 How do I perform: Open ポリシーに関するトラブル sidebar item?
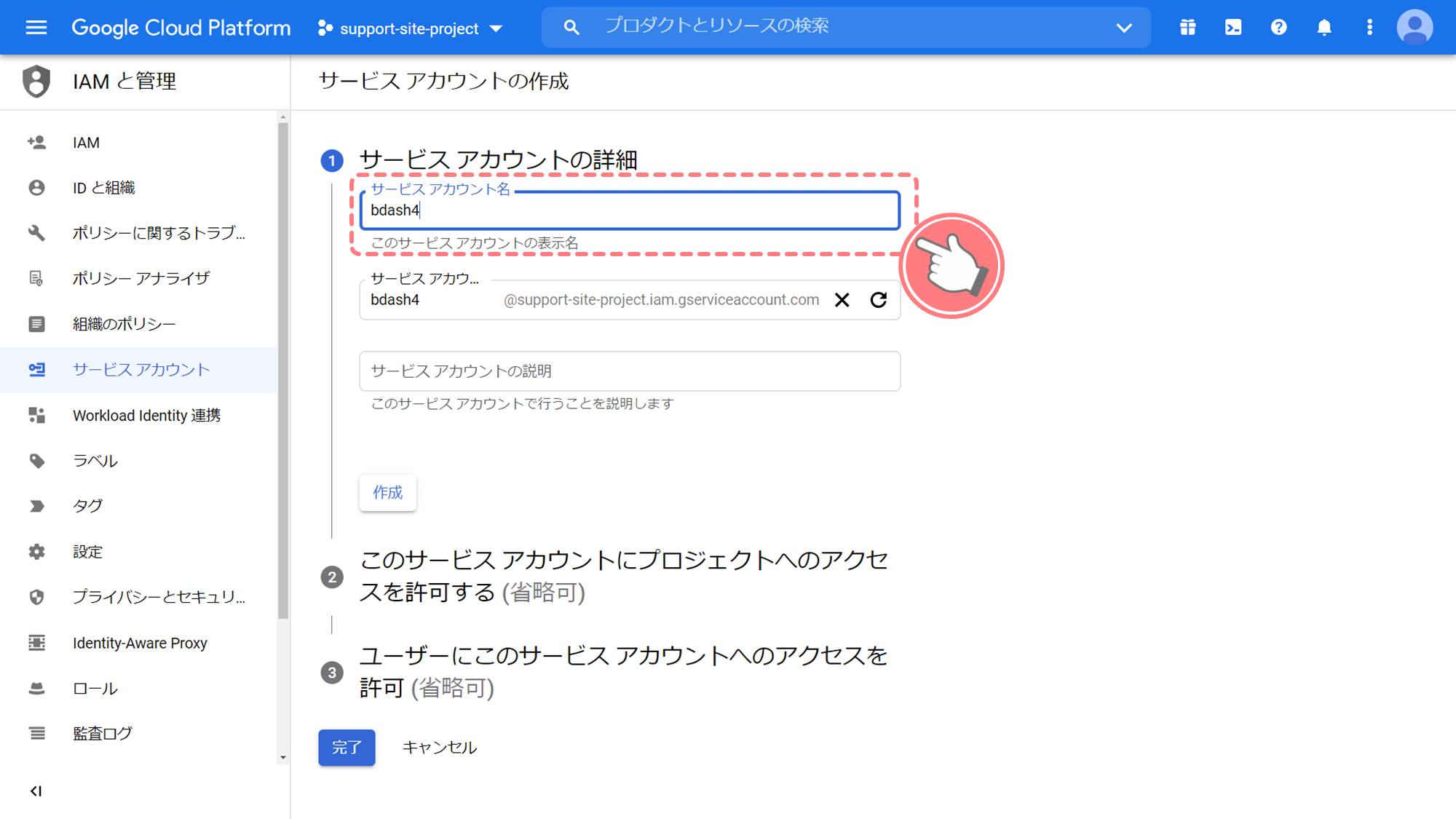[138, 233]
